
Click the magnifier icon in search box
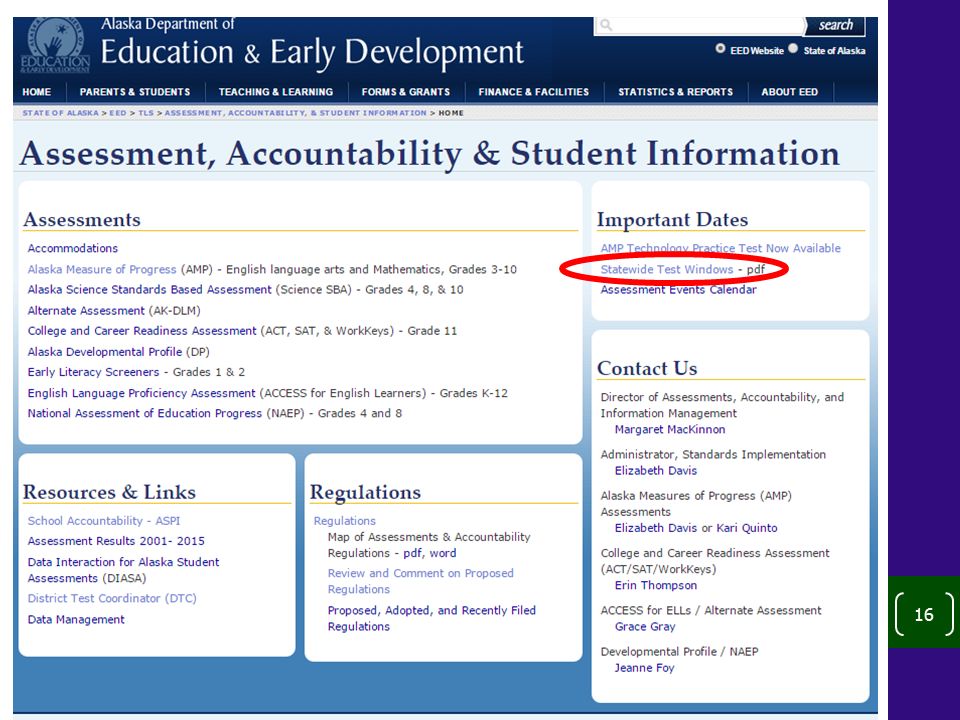(606, 25)
